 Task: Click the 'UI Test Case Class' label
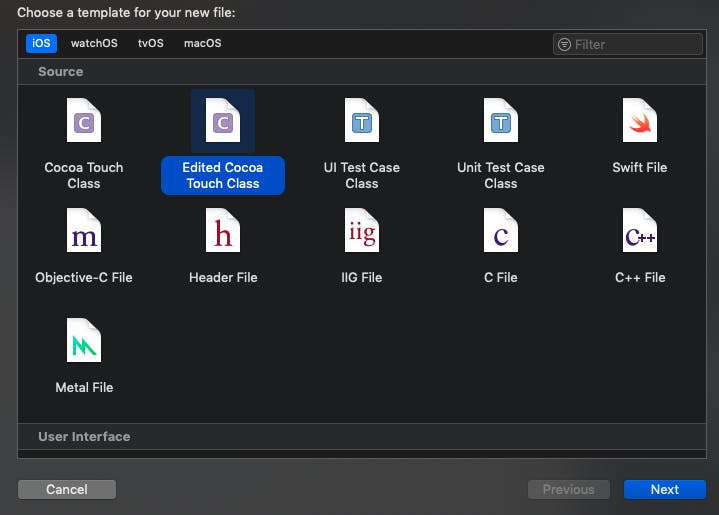pyautogui.click(x=362, y=175)
